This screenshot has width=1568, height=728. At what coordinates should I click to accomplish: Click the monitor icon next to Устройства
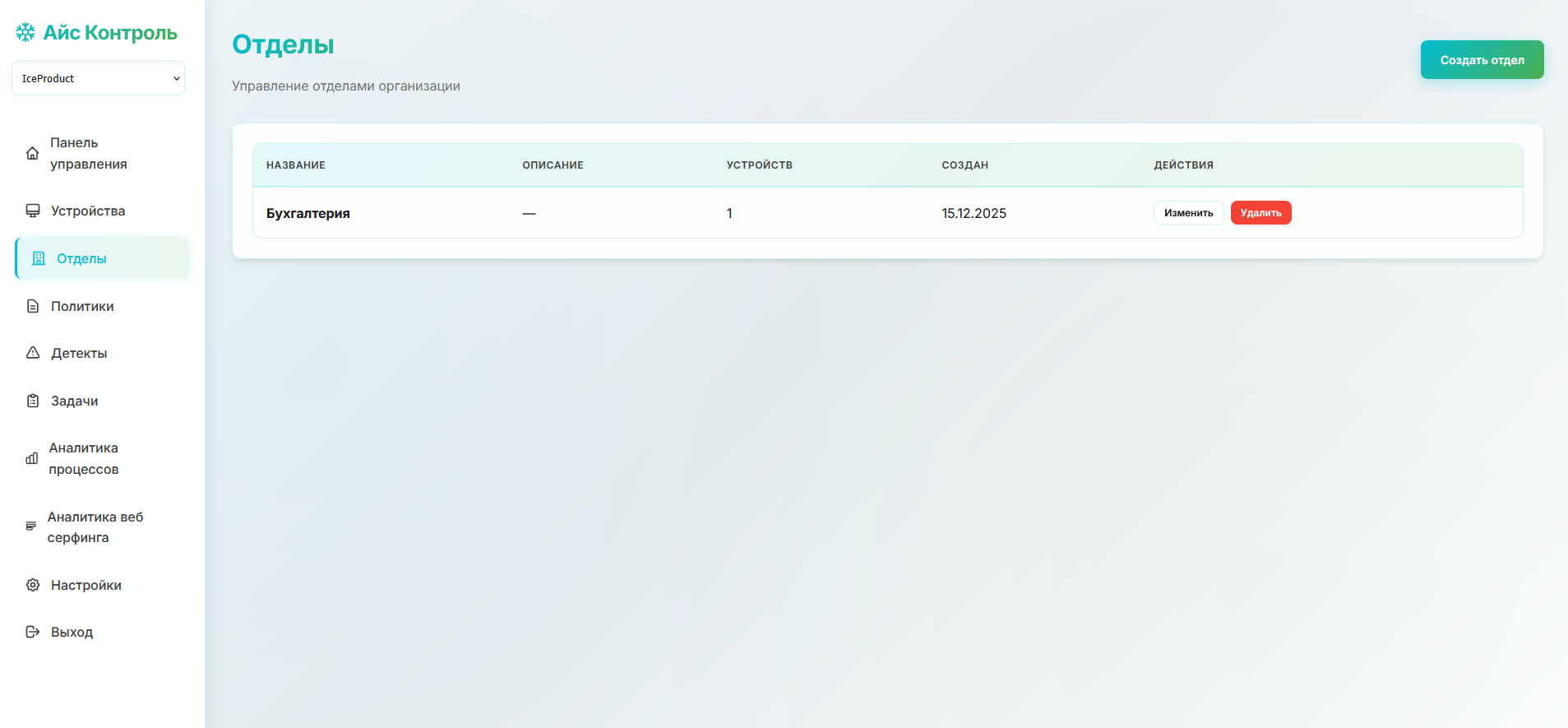pos(33,211)
